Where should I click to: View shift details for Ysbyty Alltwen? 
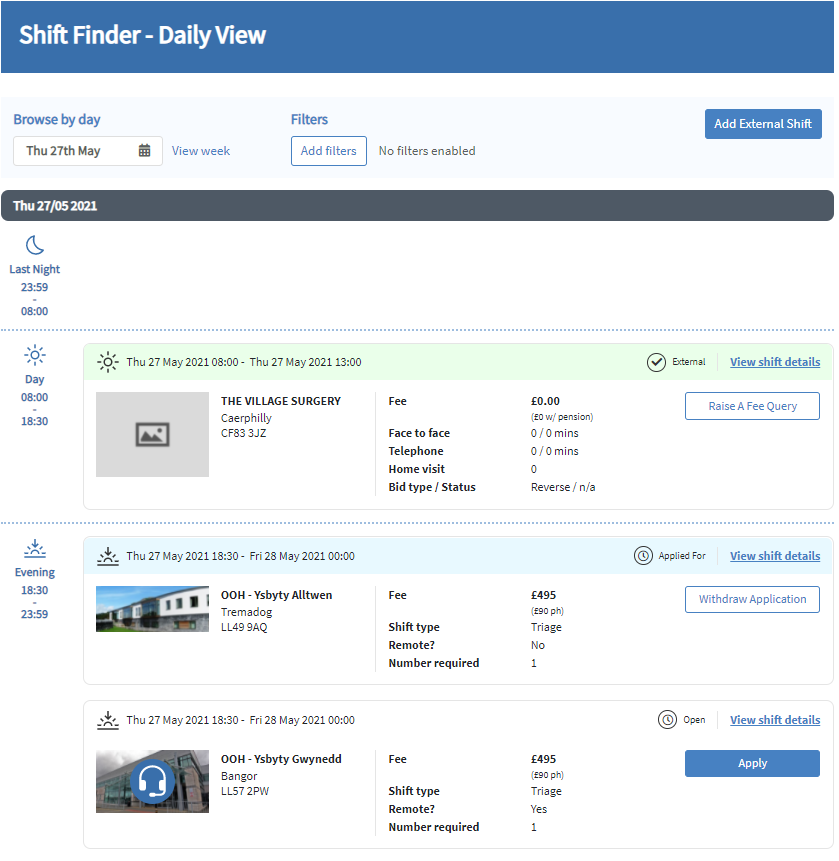pos(774,556)
